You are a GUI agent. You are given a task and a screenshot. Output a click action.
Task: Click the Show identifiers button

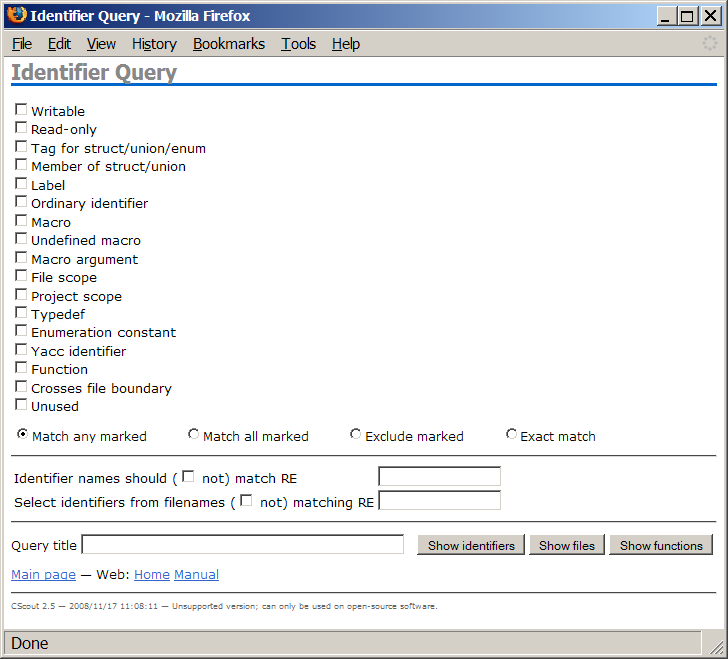pos(471,545)
